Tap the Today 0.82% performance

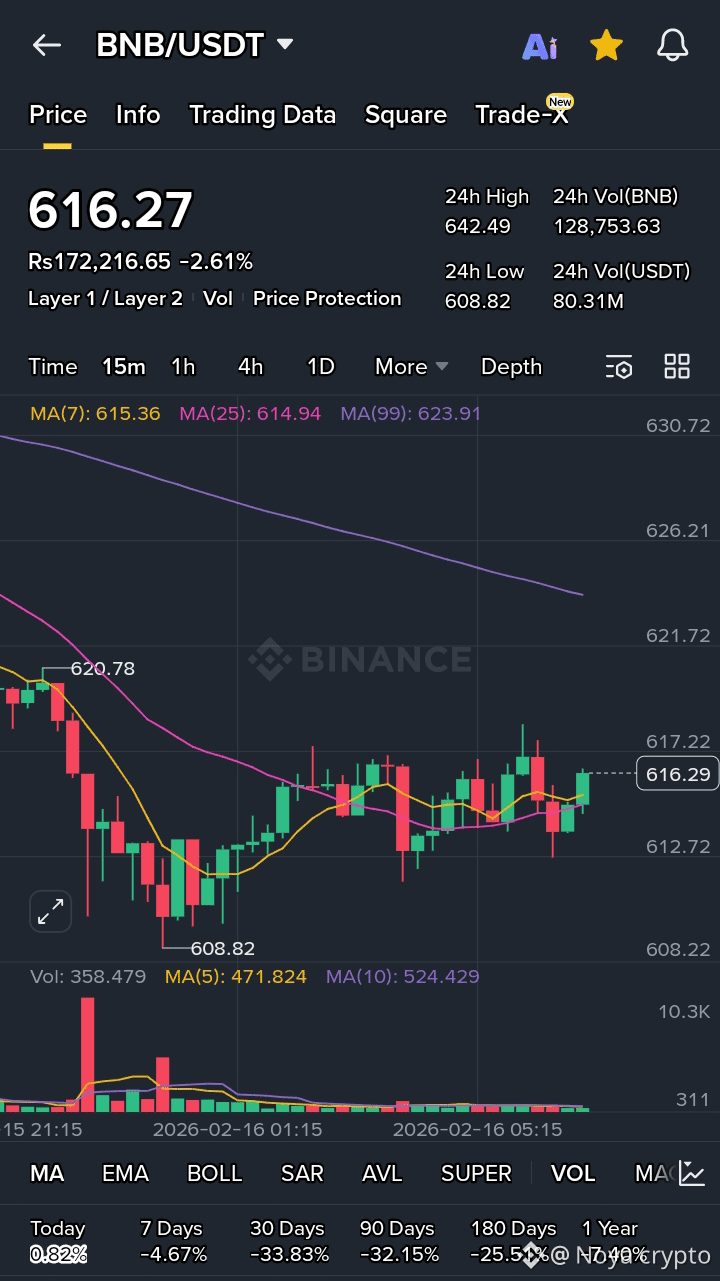coord(58,1241)
